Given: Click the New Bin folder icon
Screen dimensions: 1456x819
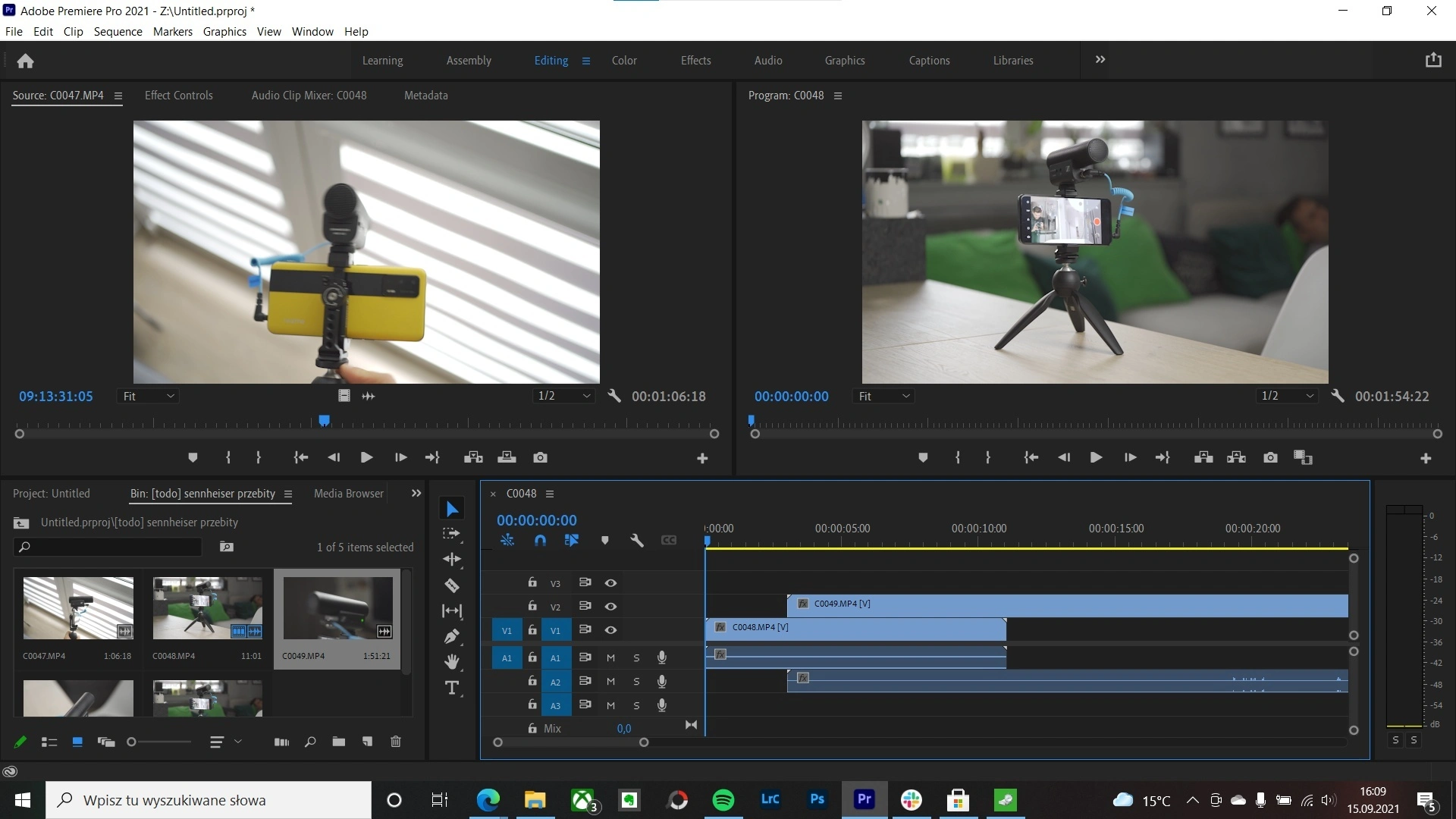Looking at the screenshot, I should click(x=338, y=742).
